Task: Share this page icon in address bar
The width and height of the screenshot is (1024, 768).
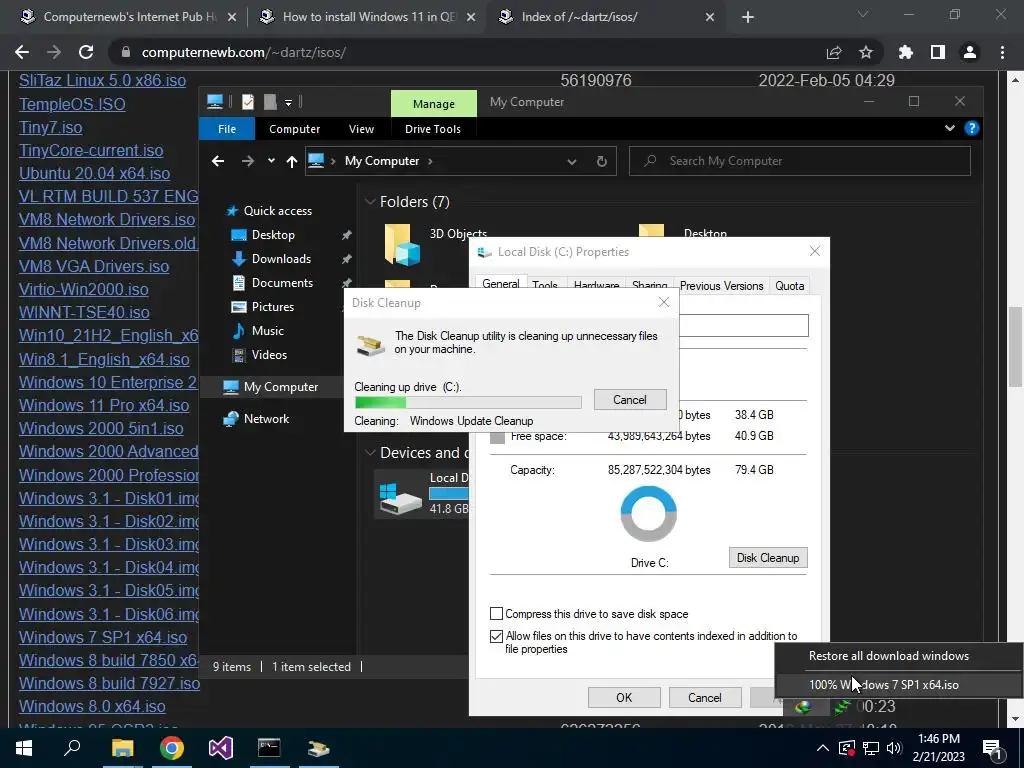Action: click(x=834, y=52)
